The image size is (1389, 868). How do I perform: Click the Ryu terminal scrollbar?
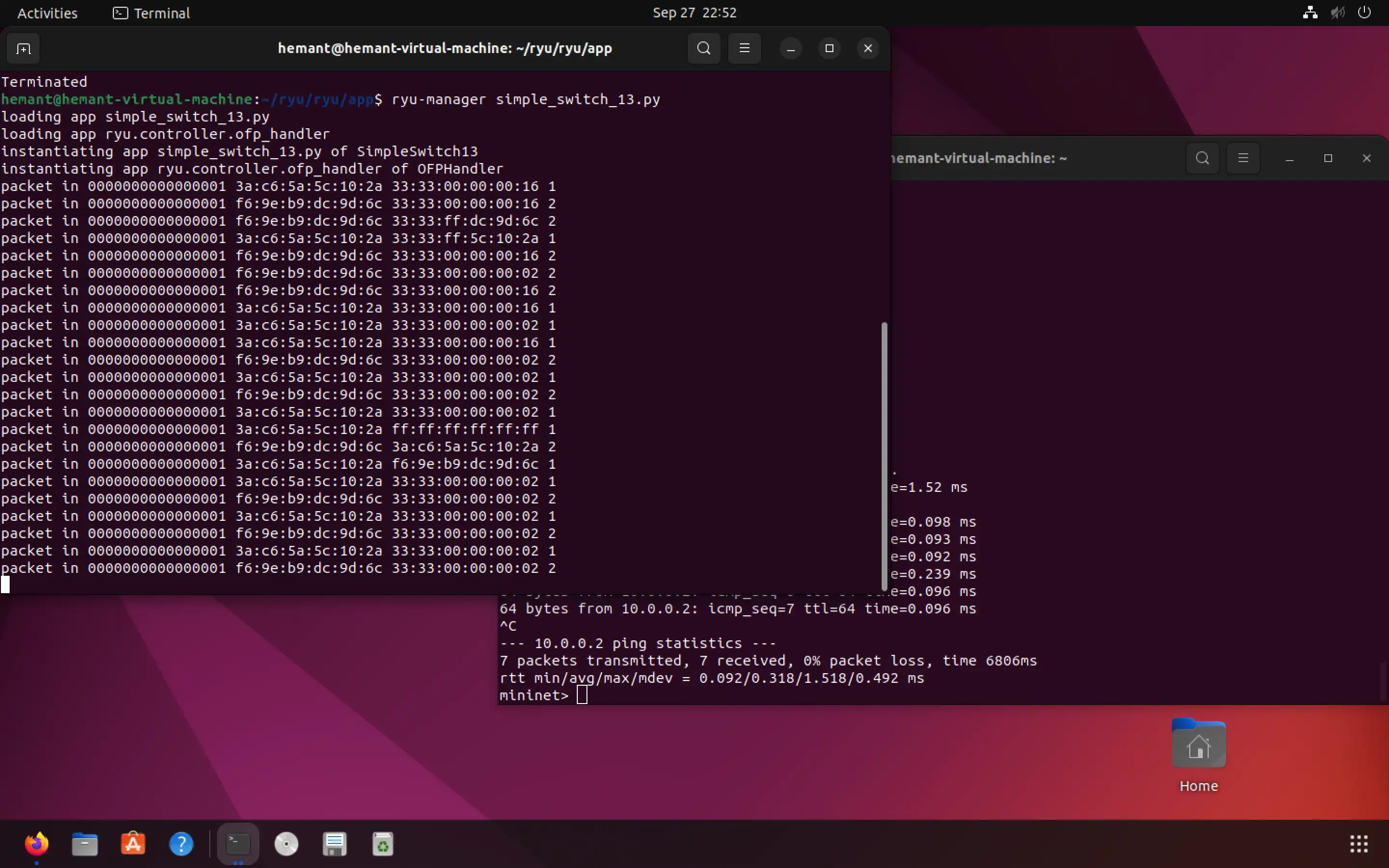(884, 456)
